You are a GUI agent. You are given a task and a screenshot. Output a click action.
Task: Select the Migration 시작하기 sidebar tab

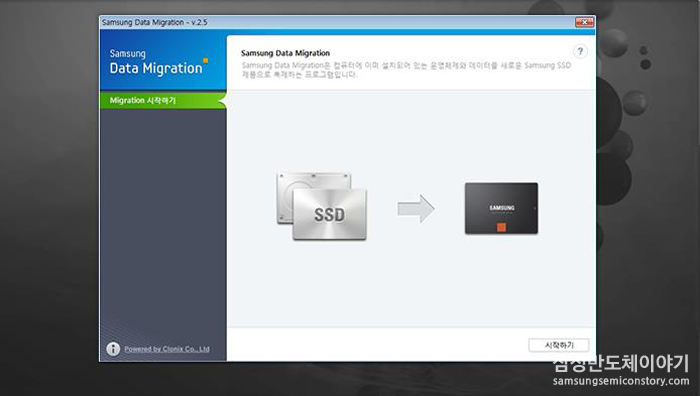(163, 100)
